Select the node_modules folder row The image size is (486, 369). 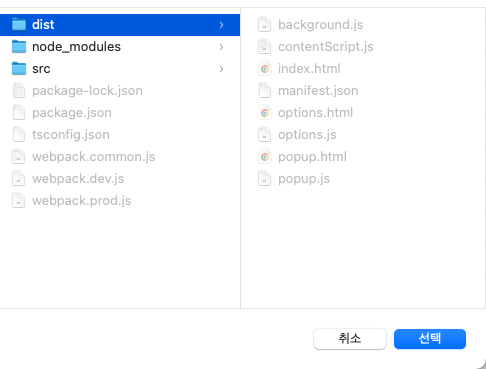[x=120, y=47]
